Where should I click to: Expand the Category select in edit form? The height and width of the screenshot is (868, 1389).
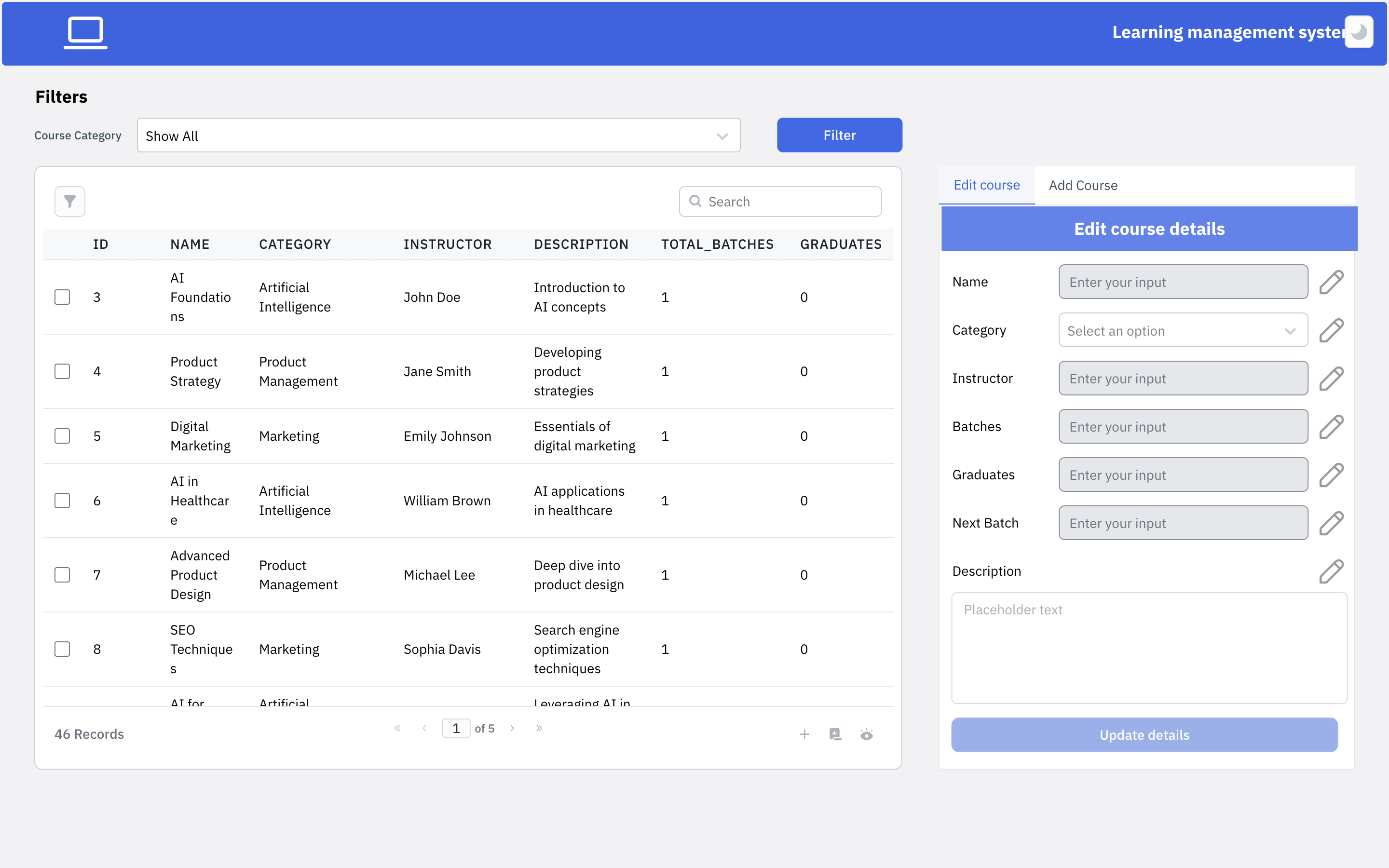point(1183,331)
